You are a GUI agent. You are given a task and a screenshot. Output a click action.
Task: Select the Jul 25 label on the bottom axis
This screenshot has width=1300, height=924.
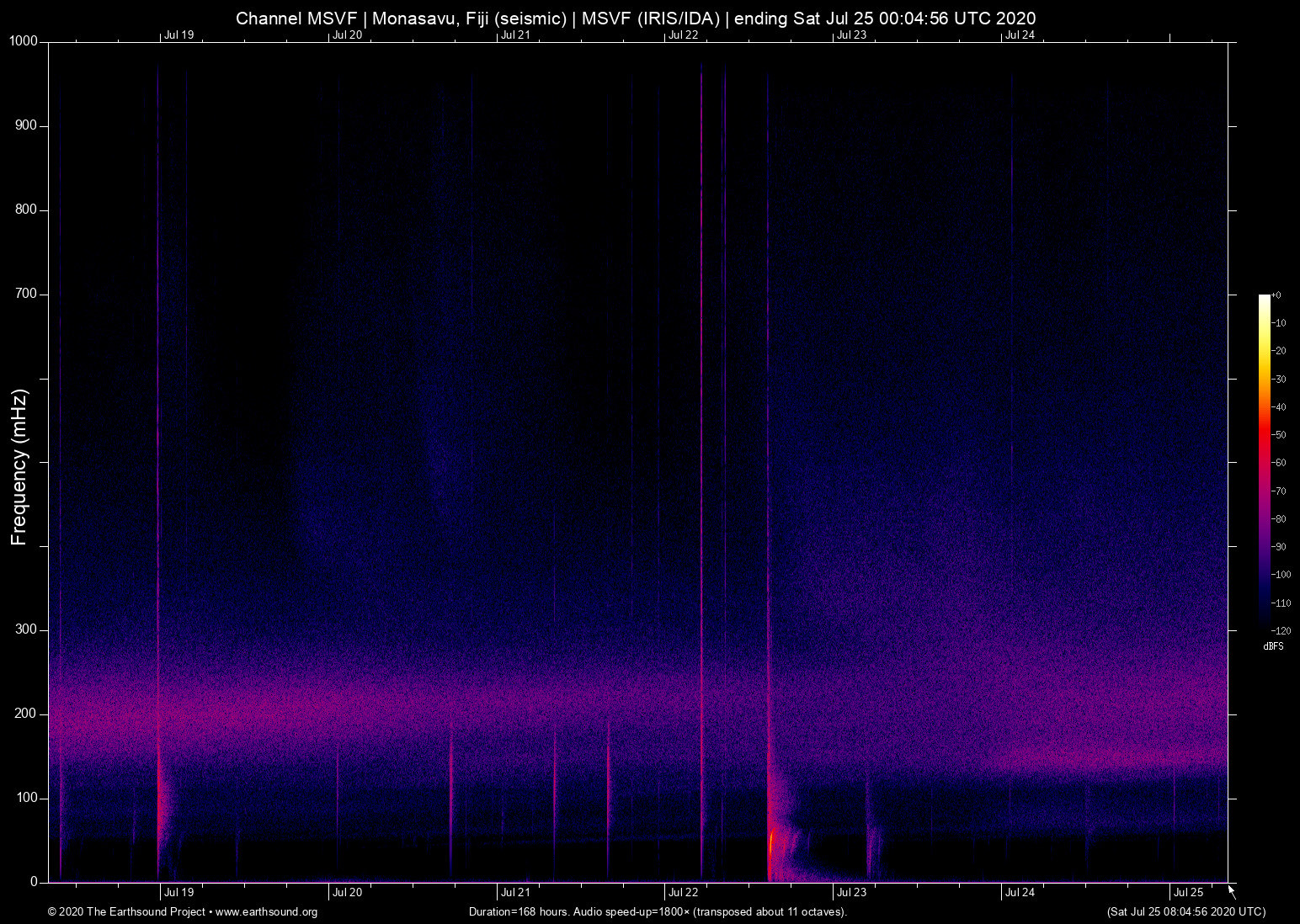[x=1188, y=892]
